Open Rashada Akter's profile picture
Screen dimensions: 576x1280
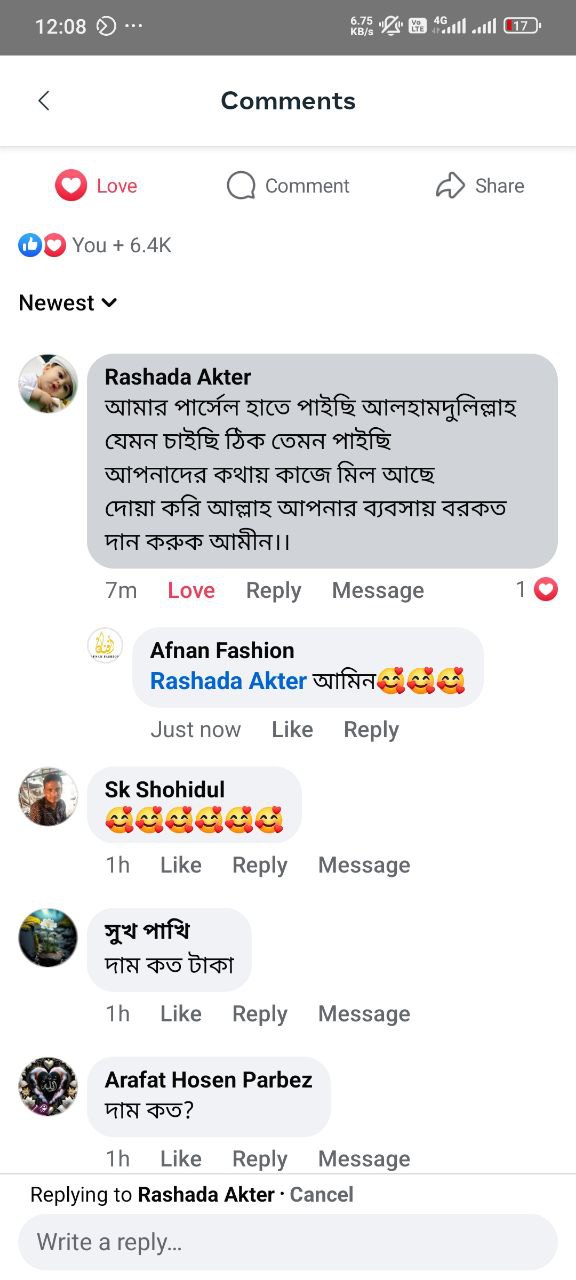click(x=48, y=383)
